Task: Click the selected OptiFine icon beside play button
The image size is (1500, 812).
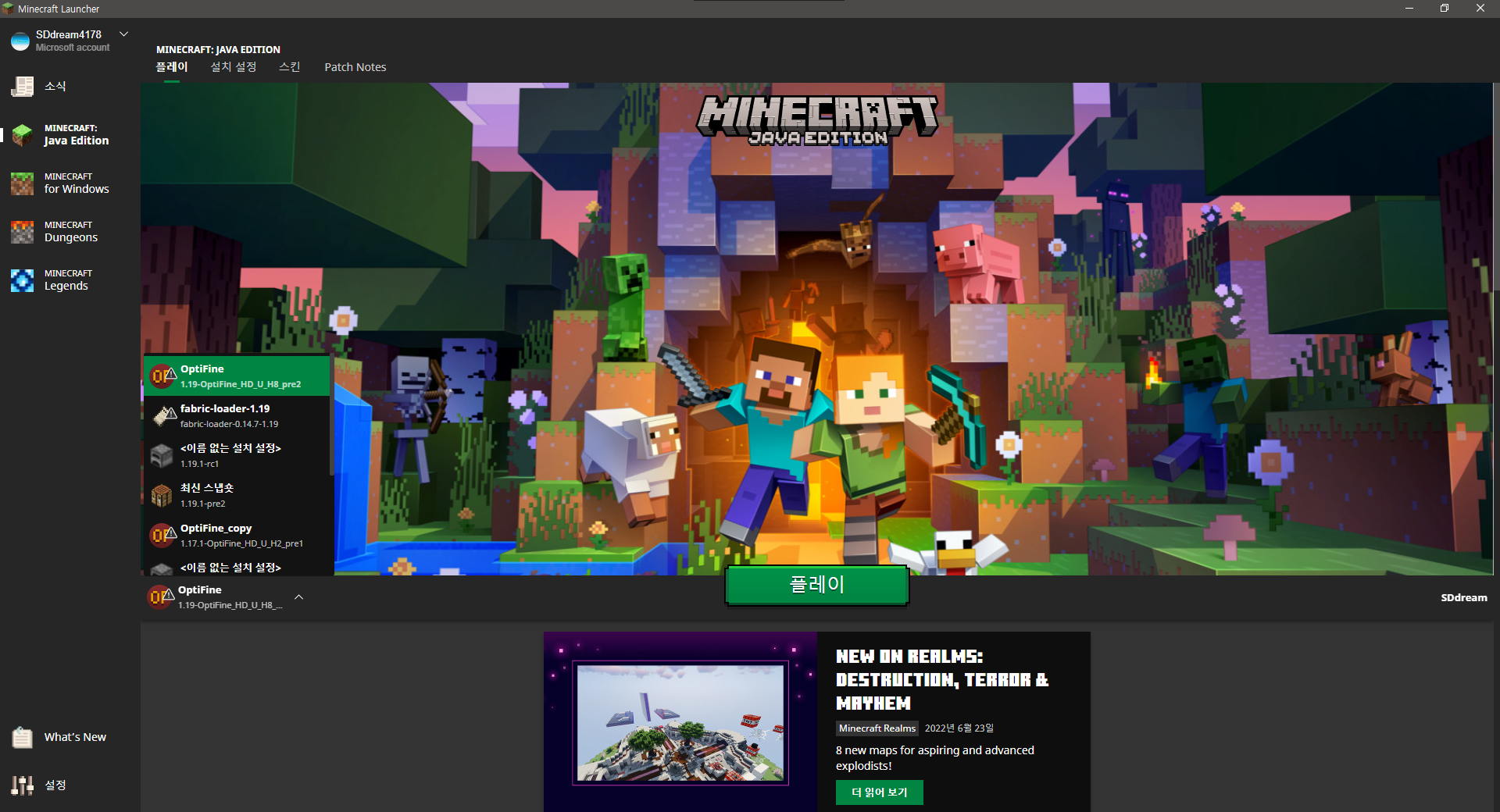Action: (x=161, y=597)
